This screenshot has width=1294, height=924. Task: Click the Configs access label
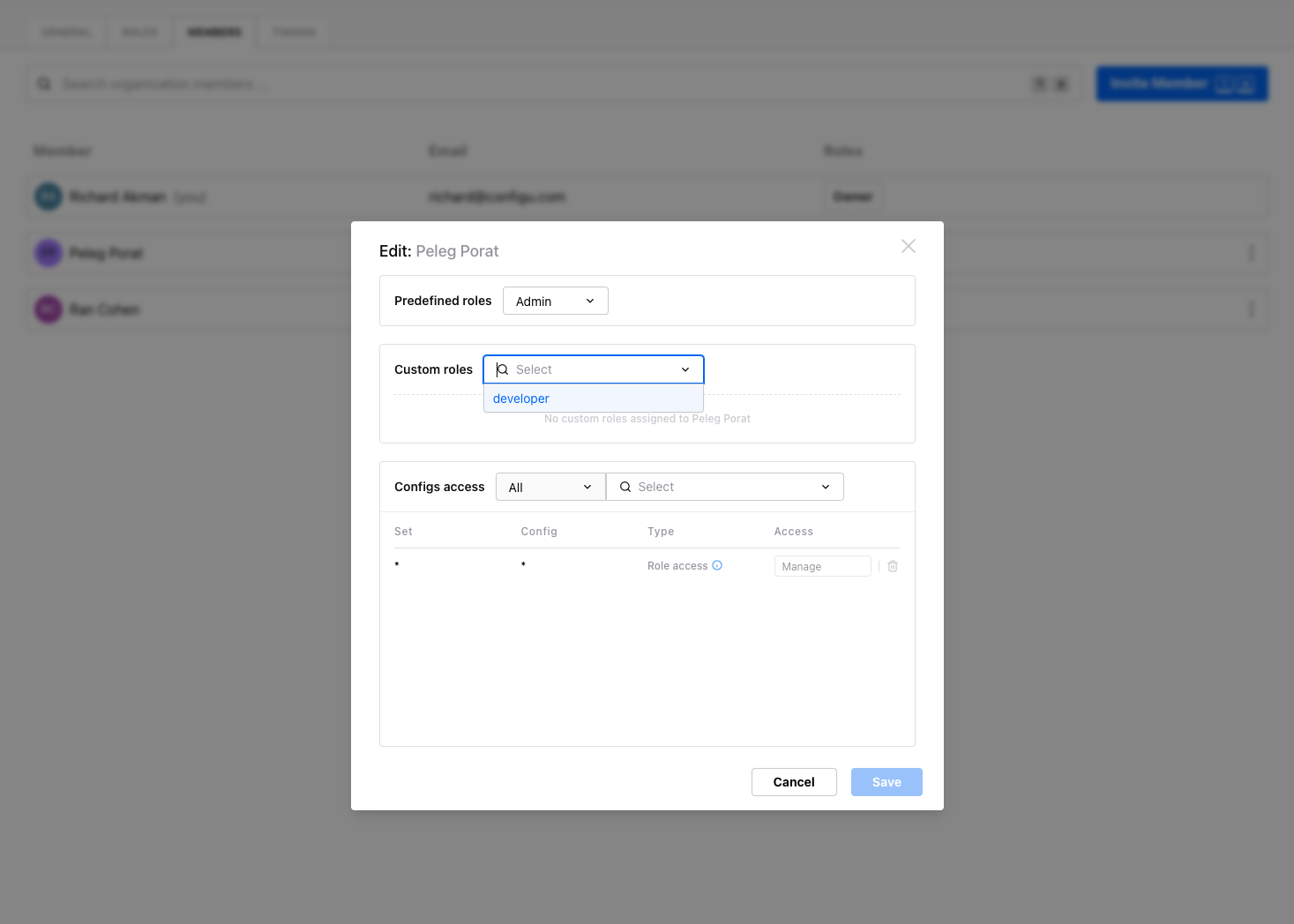coord(439,487)
